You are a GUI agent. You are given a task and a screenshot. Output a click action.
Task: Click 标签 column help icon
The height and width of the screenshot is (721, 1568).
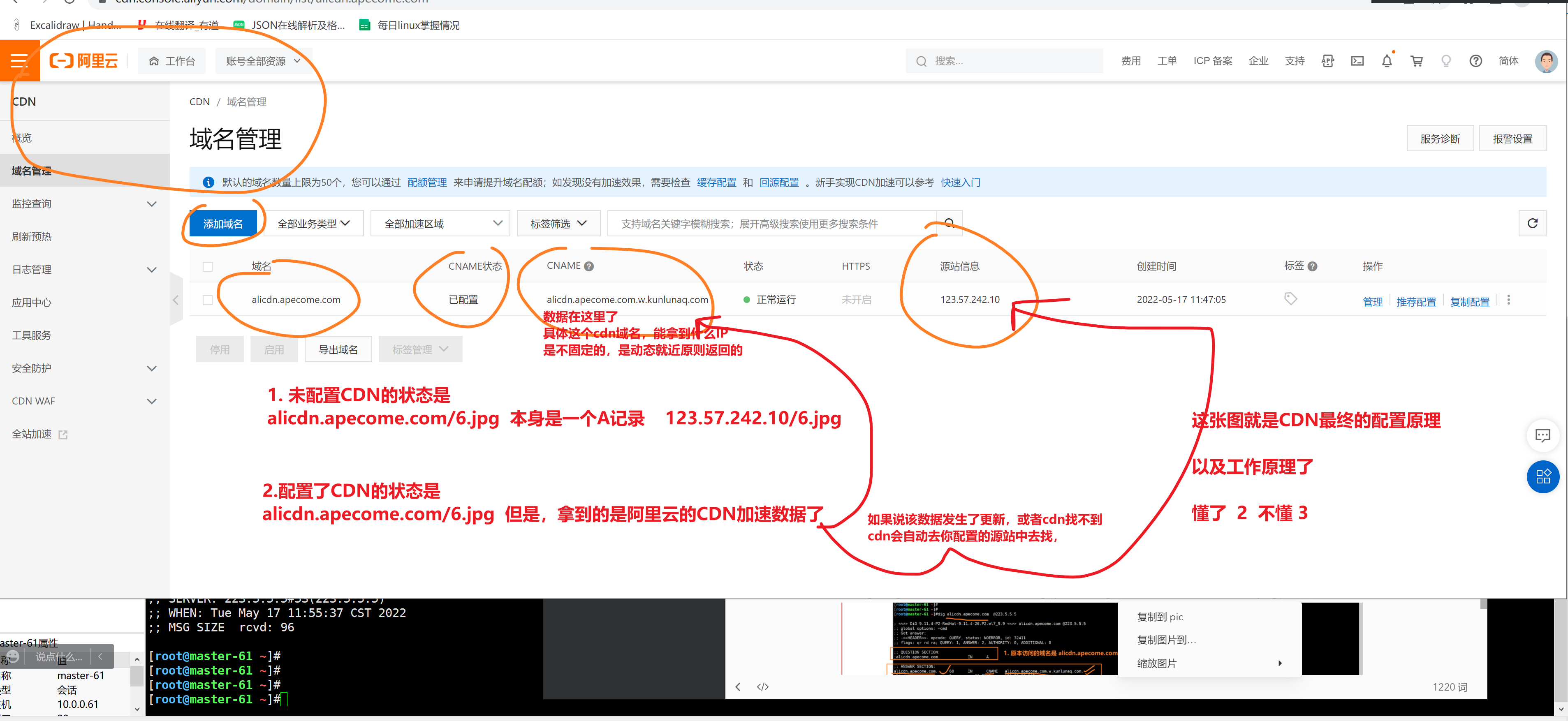coord(1312,266)
